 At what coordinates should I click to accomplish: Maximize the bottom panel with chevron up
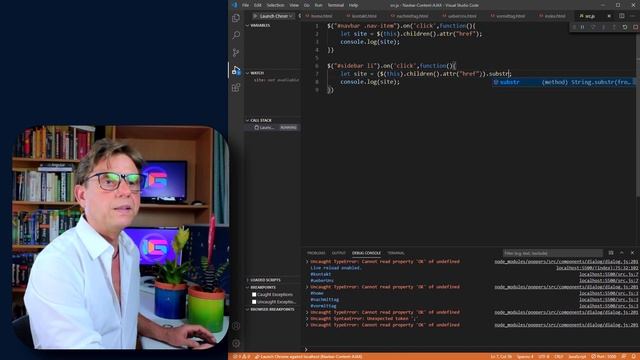(x=622, y=253)
